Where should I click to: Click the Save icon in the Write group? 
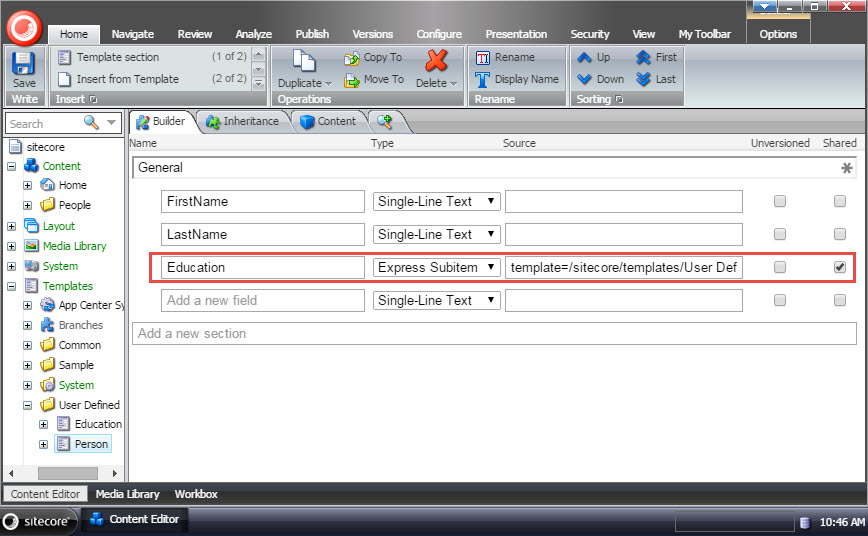(23, 64)
